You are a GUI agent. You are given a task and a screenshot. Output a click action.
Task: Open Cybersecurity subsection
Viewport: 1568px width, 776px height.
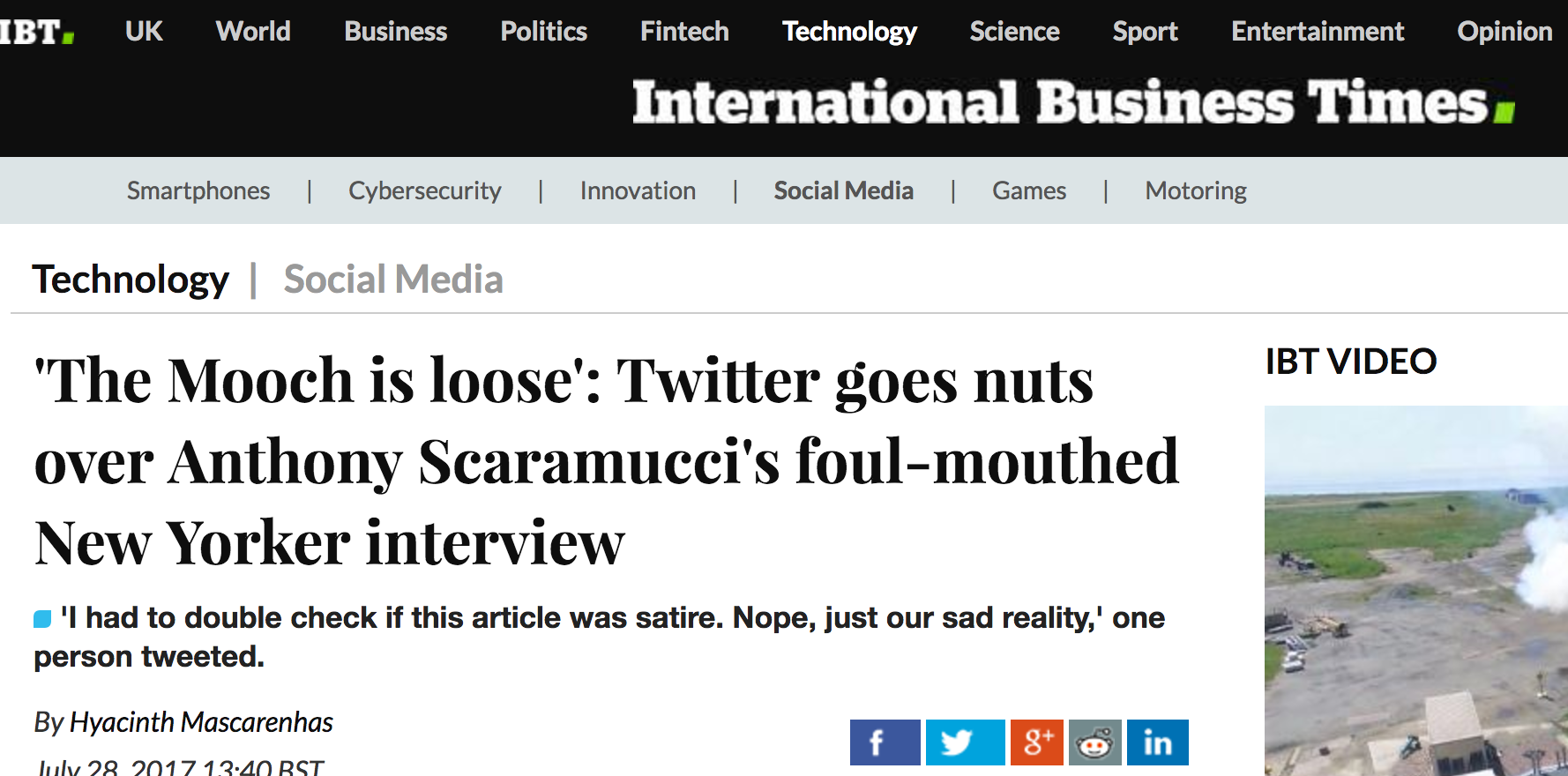[425, 190]
